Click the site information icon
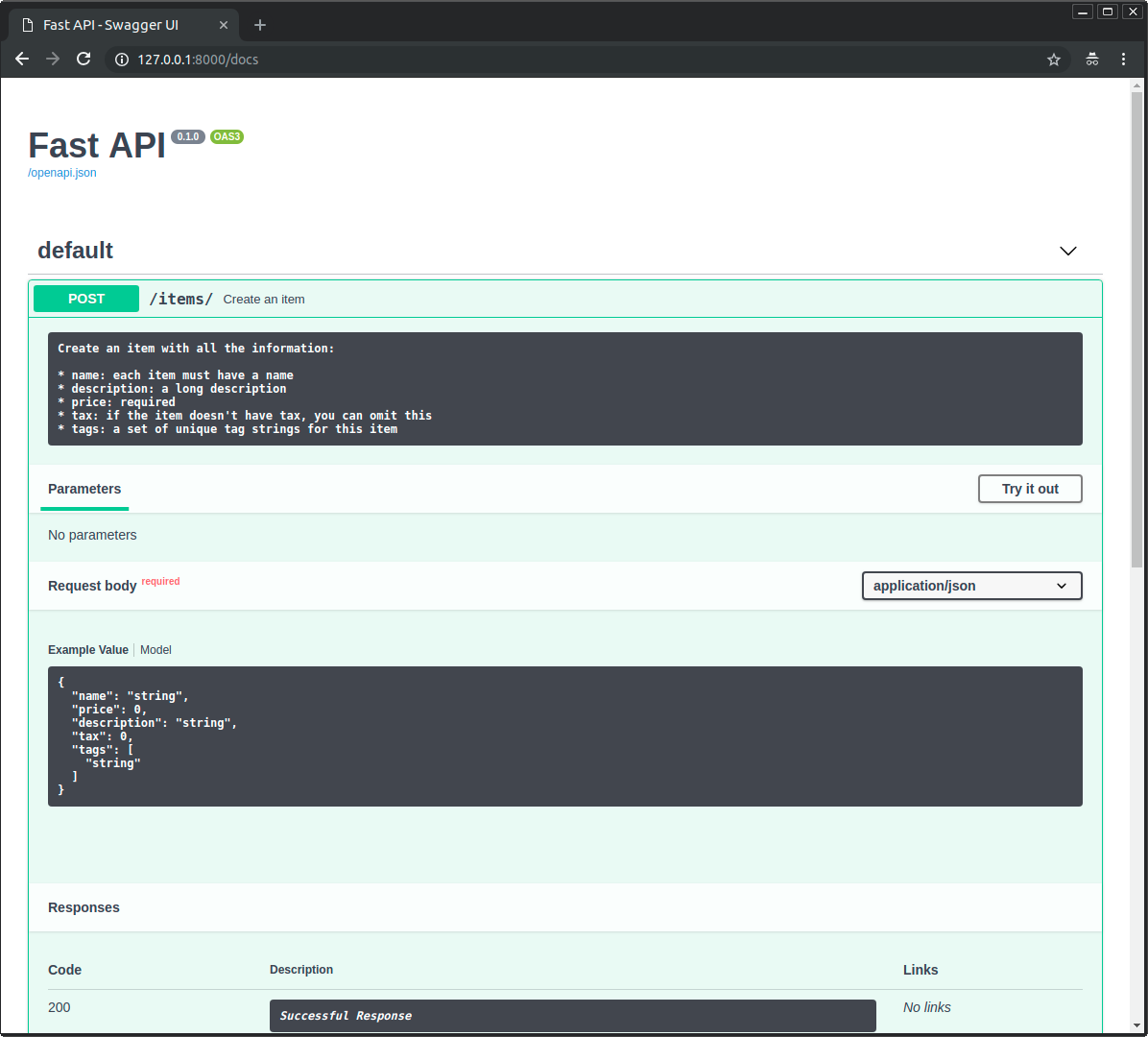 pyautogui.click(x=122, y=60)
